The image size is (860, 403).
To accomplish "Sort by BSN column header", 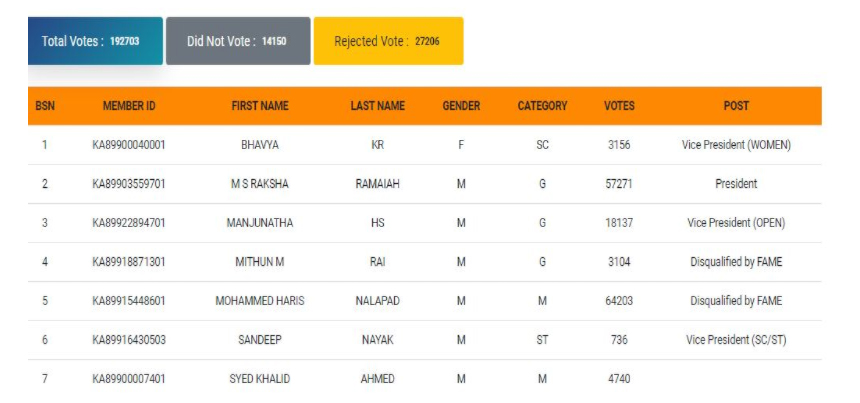I will pyautogui.click(x=45, y=106).
